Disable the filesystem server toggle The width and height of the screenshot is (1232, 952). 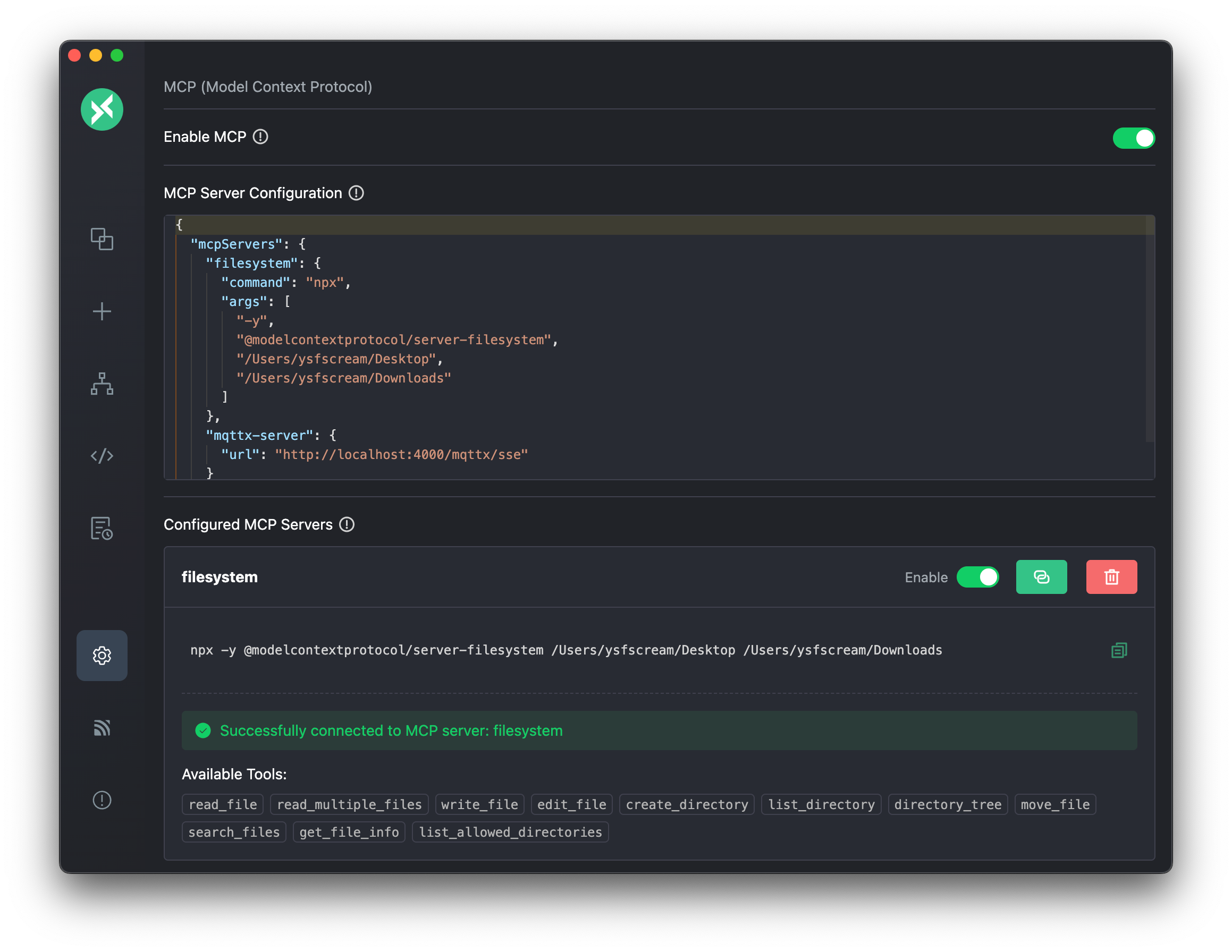coord(977,577)
